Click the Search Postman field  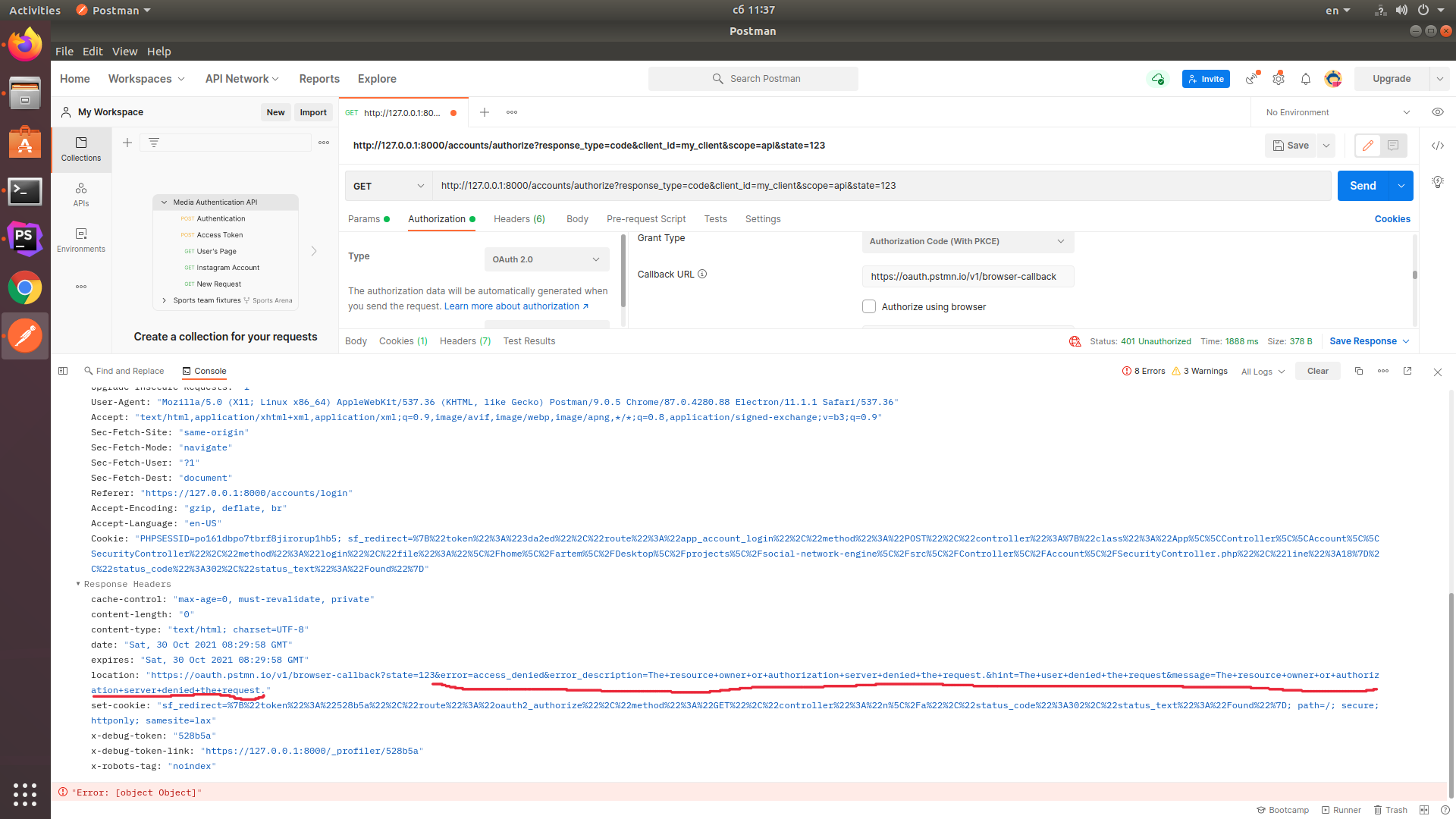click(753, 79)
